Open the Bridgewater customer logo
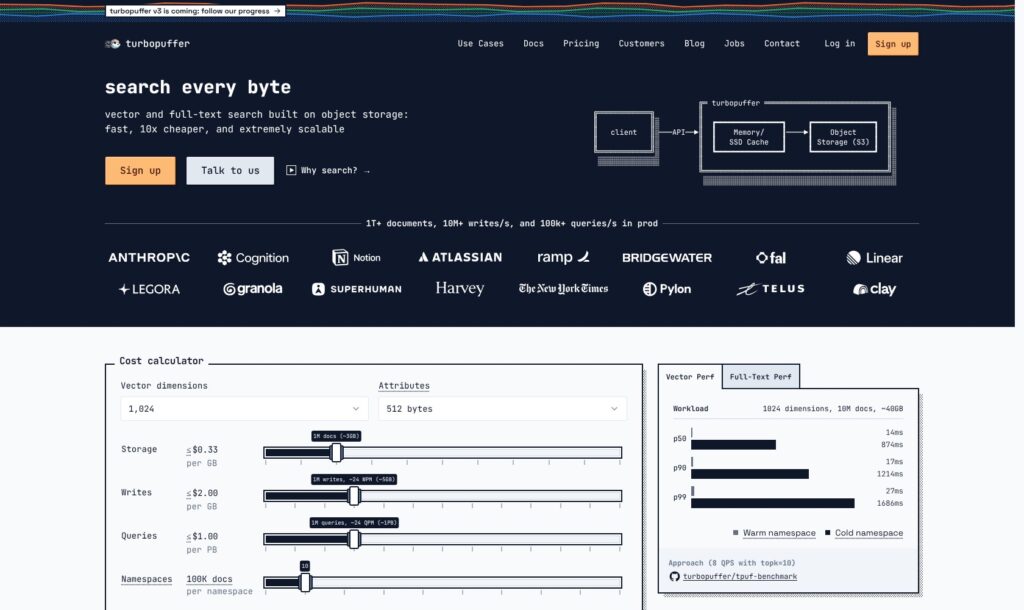 point(667,257)
